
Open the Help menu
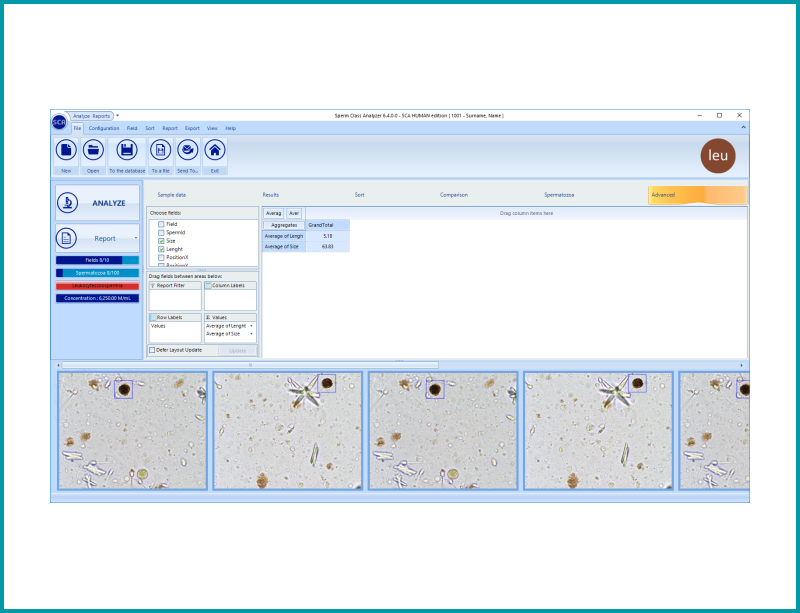pos(231,129)
